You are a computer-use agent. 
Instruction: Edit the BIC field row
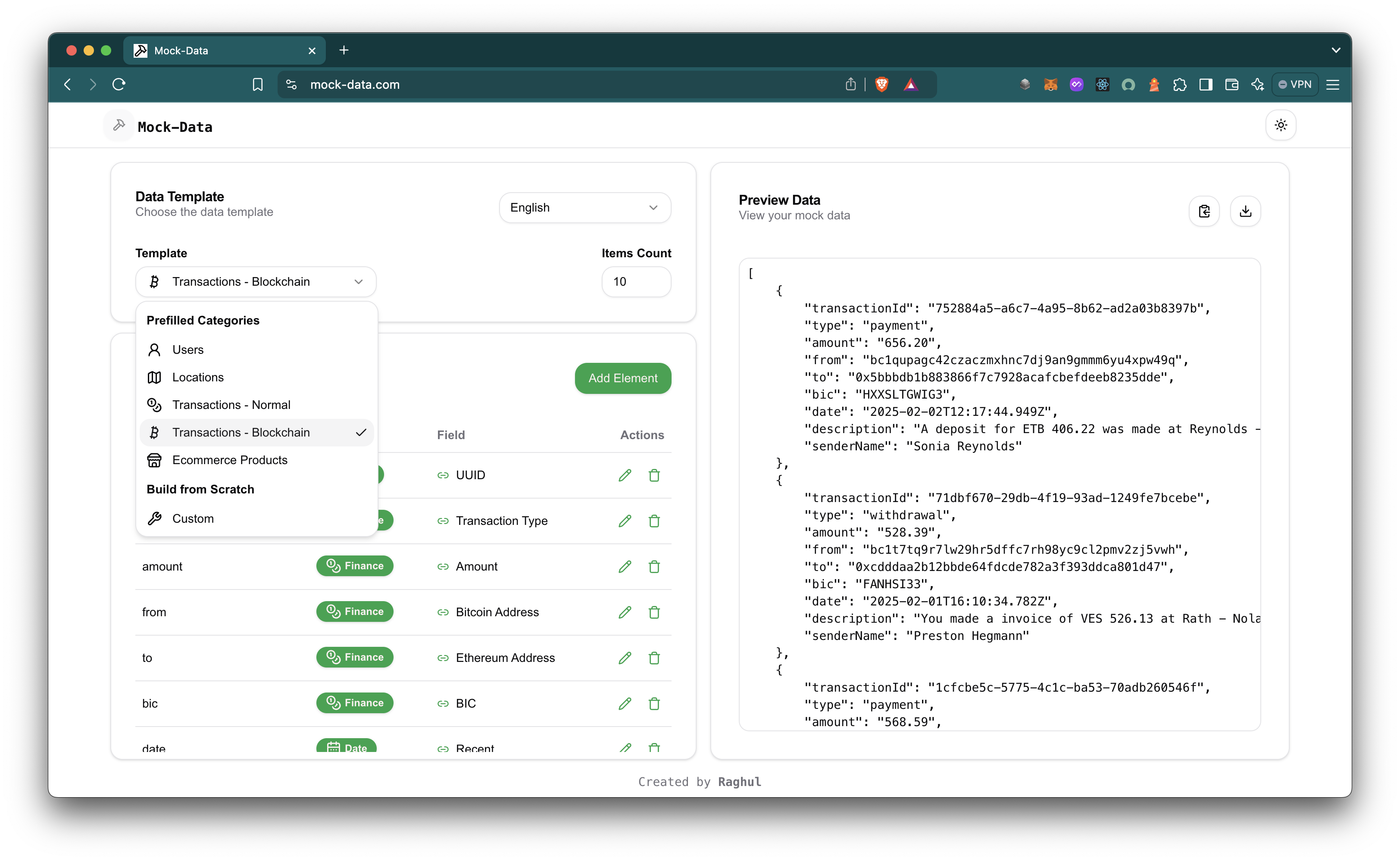[625, 703]
